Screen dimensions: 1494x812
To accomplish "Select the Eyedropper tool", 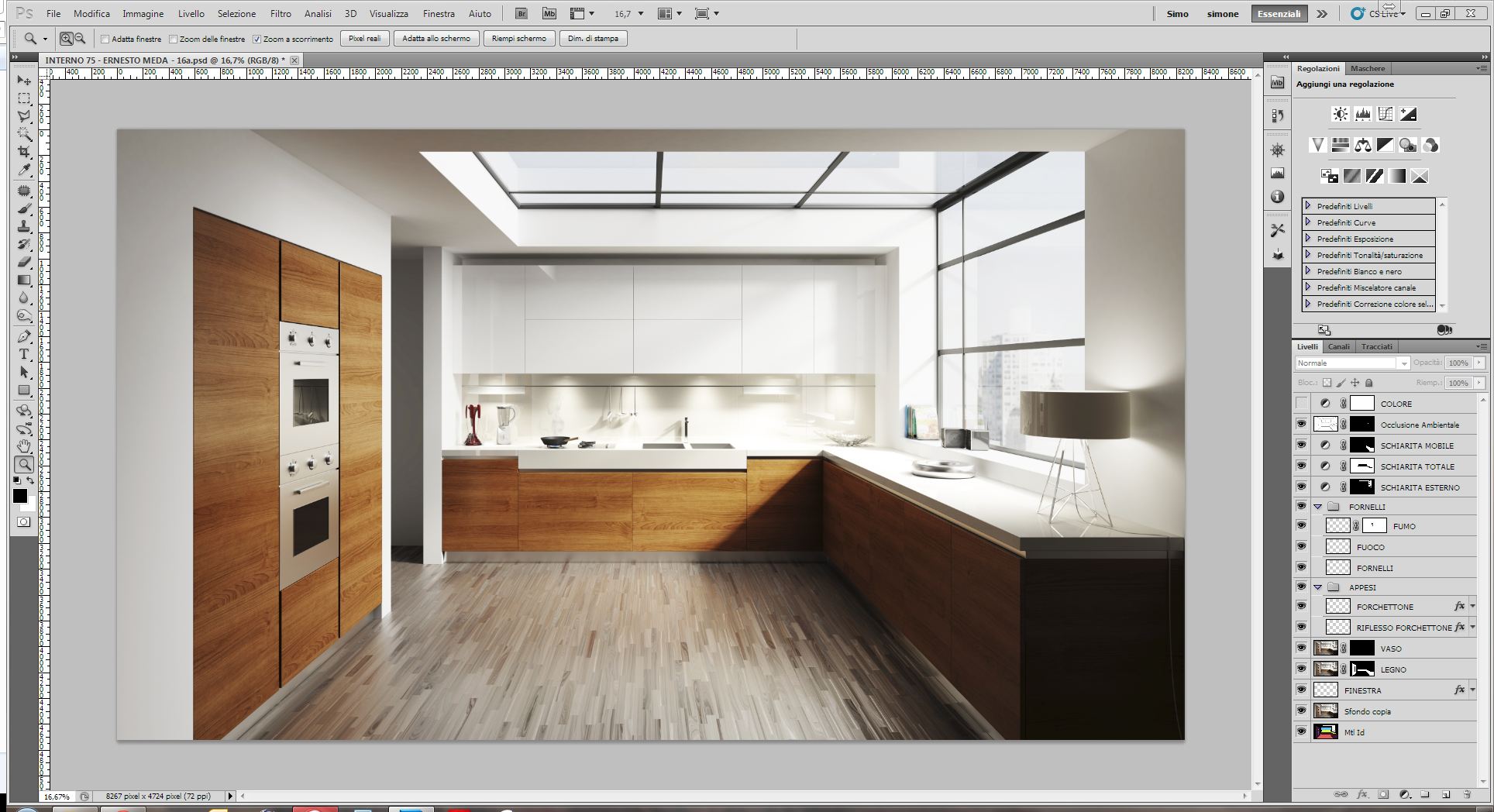I will pyautogui.click(x=24, y=170).
